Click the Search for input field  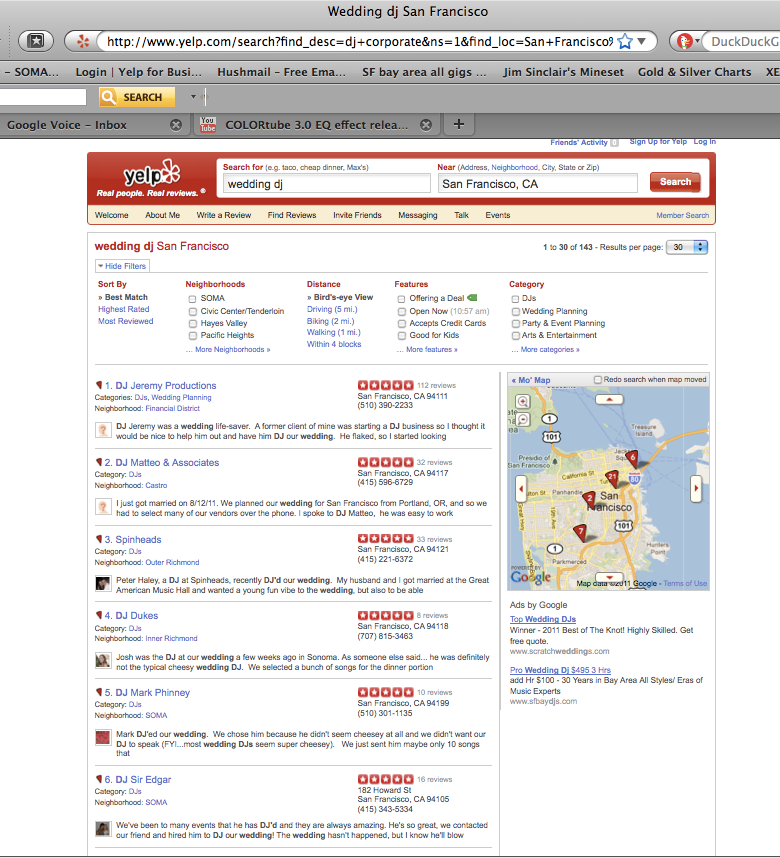pyautogui.click(x=327, y=184)
